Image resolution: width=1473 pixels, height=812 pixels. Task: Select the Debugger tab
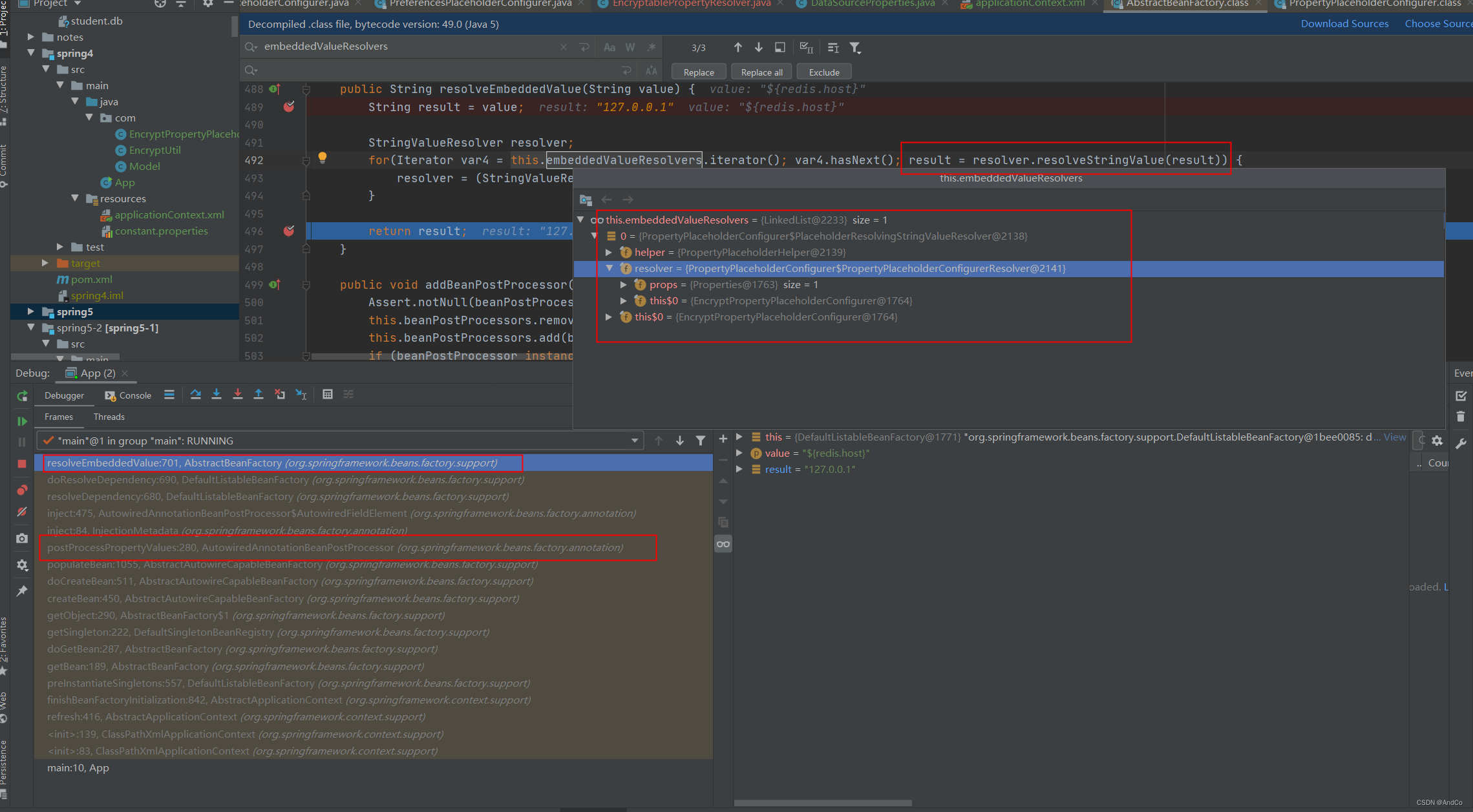[64, 395]
